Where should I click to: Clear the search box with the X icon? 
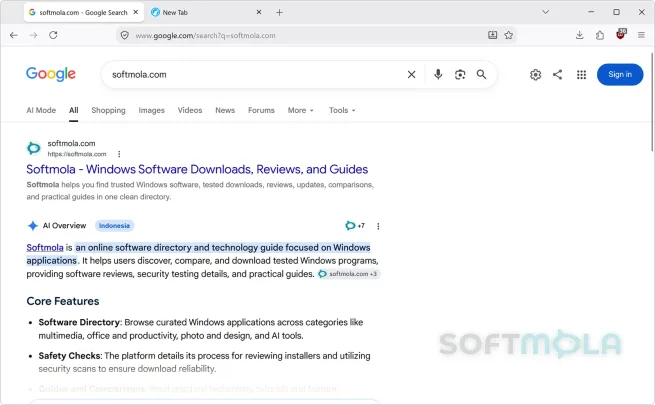tap(411, 74)
